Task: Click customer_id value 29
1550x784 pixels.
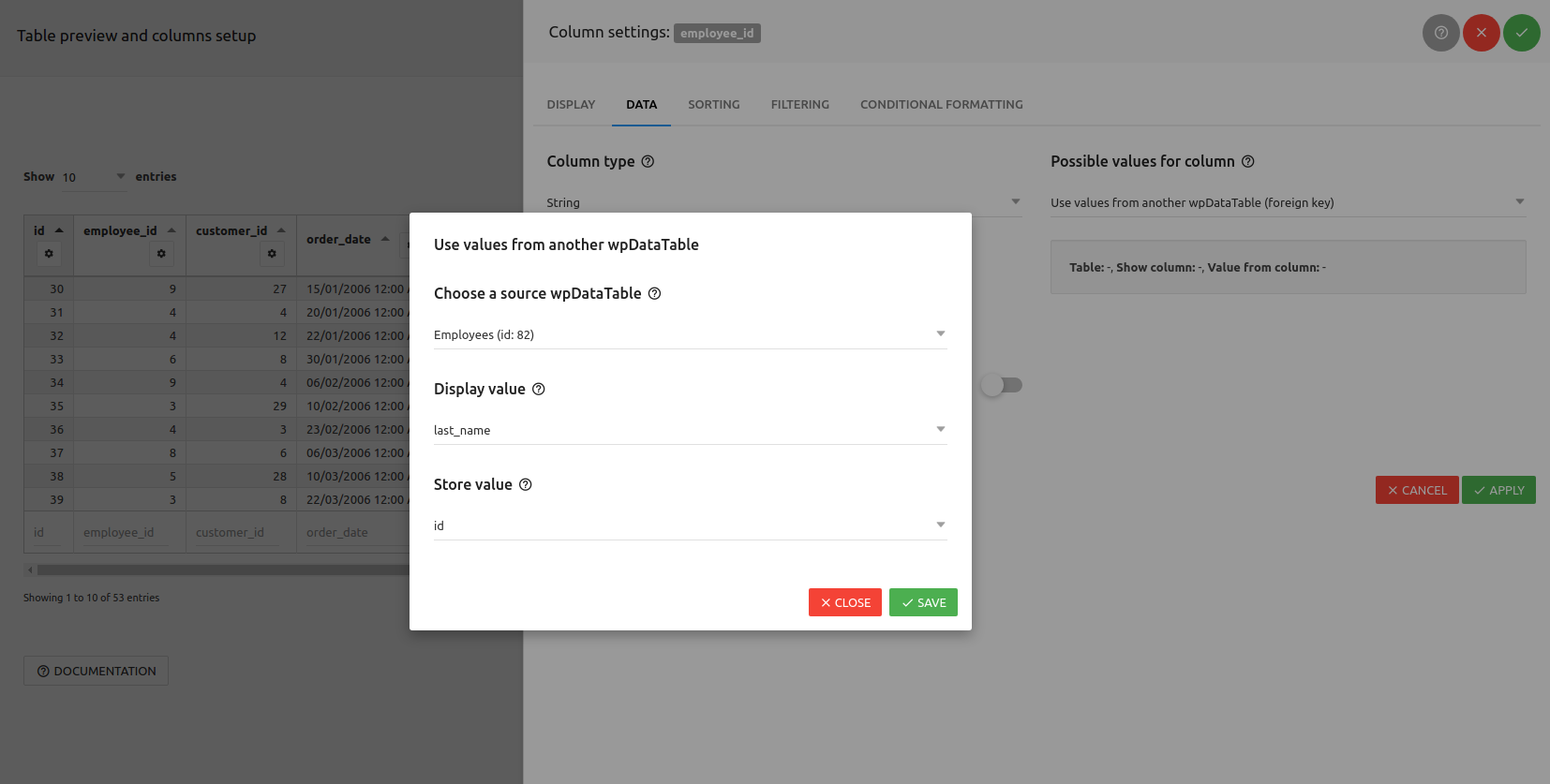Action: pos(241,406)
